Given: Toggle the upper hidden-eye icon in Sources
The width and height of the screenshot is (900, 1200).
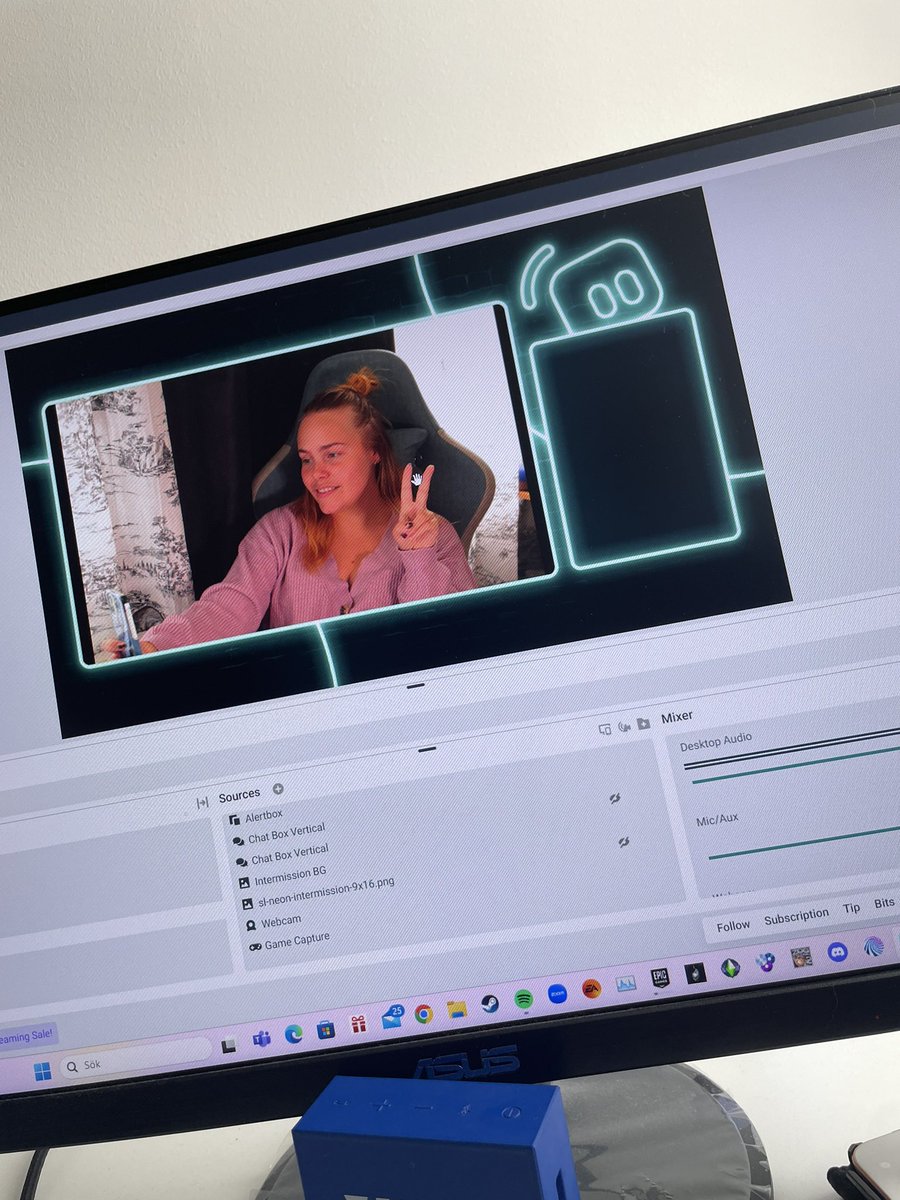Looking at the screenshot, I should point(615,798).
